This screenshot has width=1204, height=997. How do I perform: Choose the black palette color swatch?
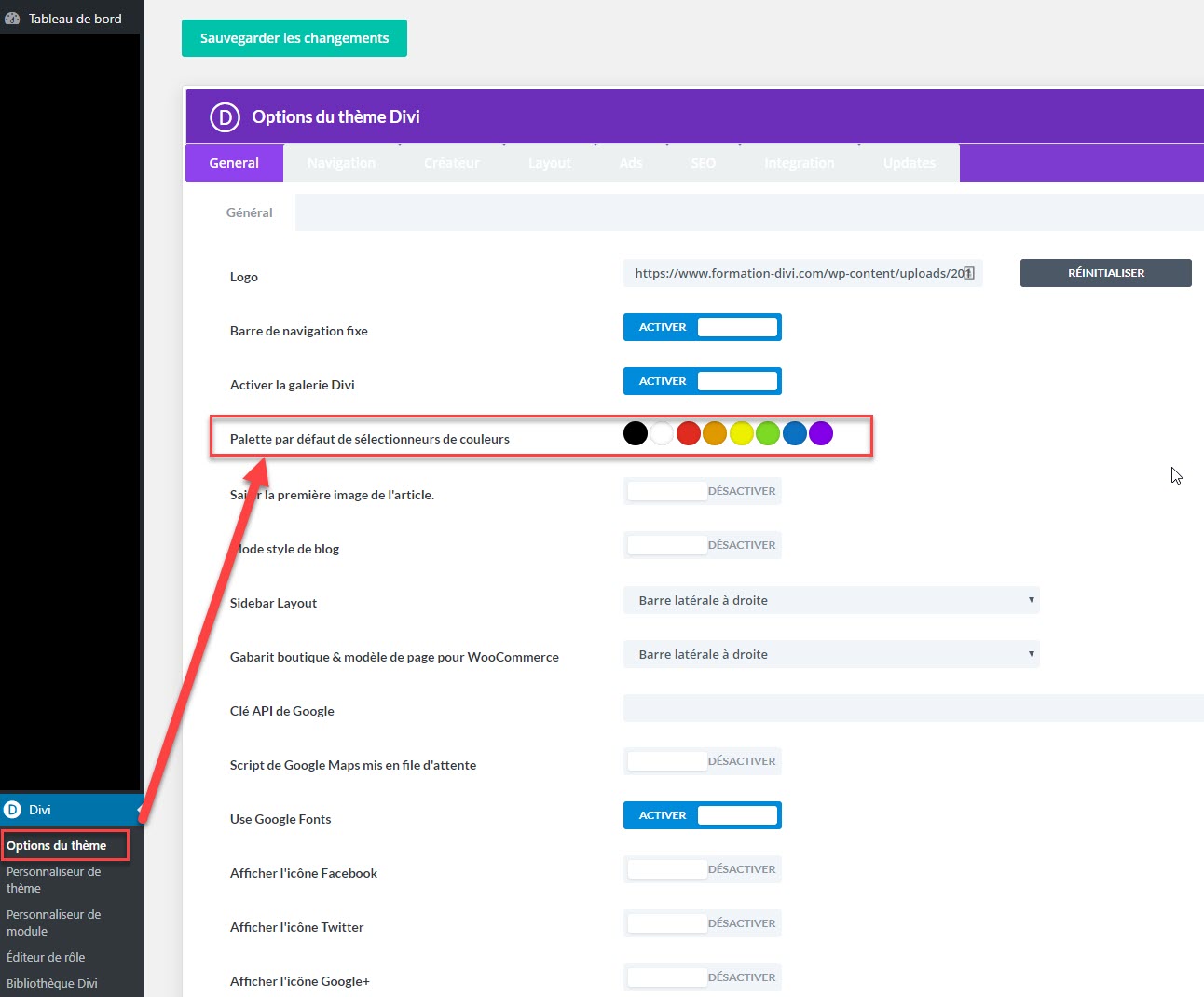pyautogui.click(x=636, y=433)
